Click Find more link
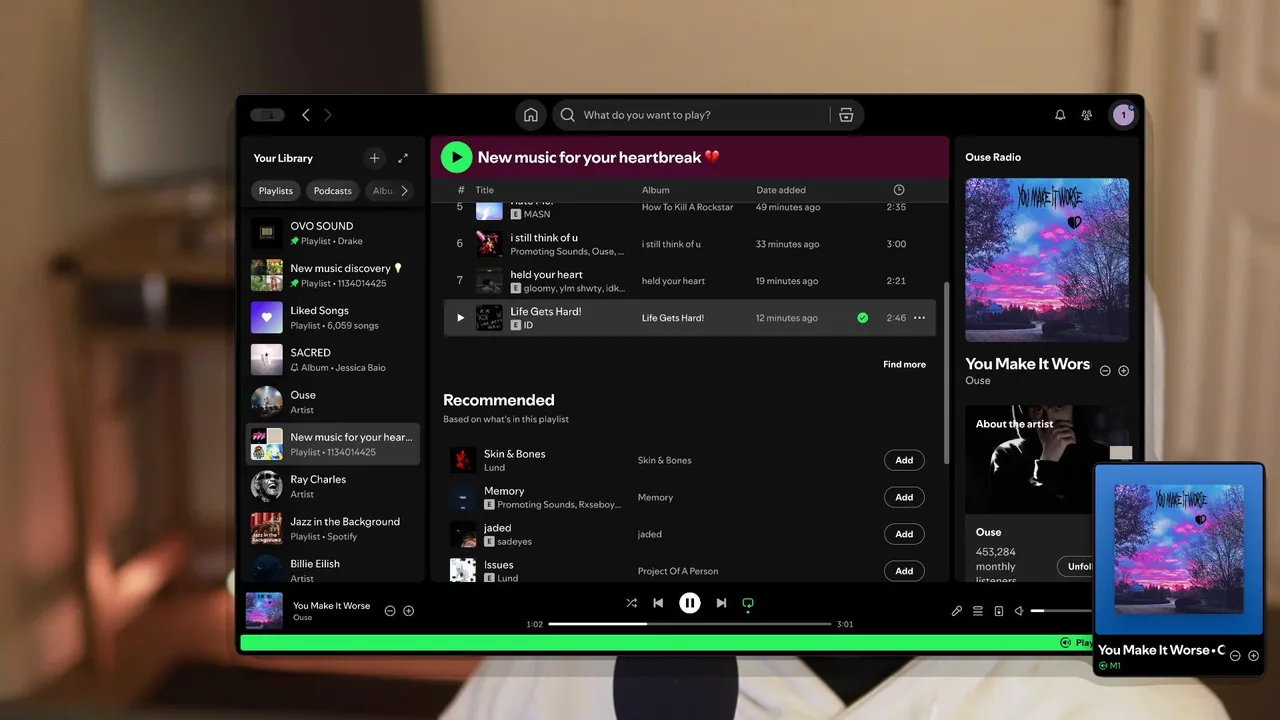The image size is (1280, 720). (904, 365)
